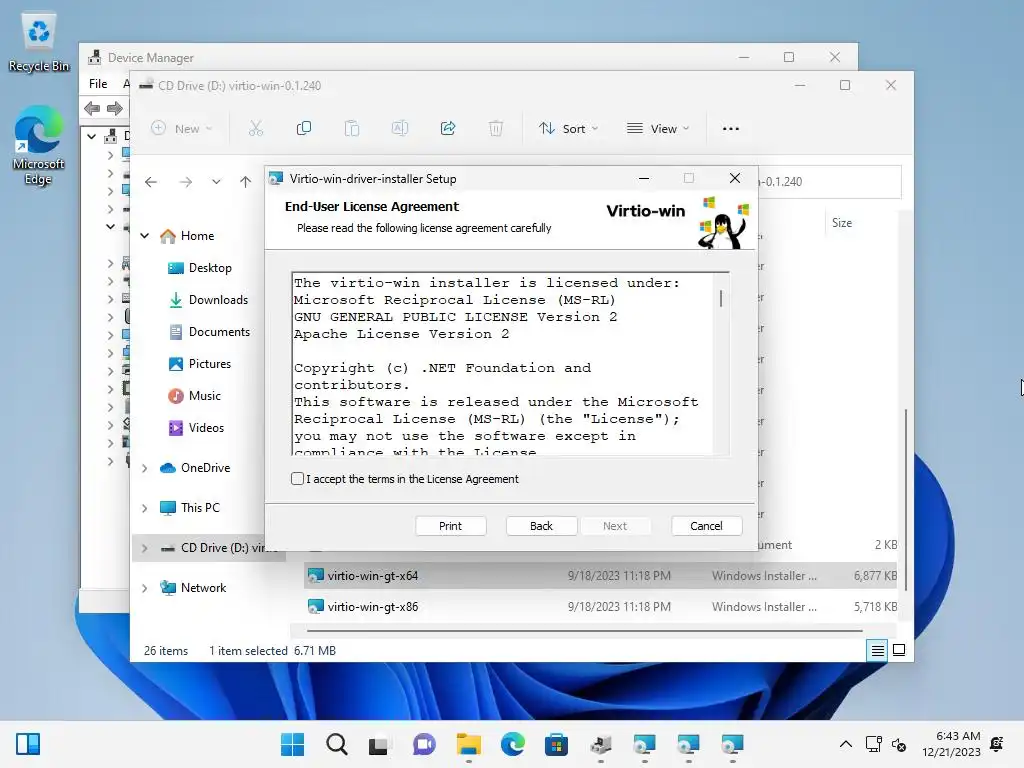Viewport: 1024px width, 768px height.
Task: Switch to large thumbnails view icon
Action: pos(899,650)
